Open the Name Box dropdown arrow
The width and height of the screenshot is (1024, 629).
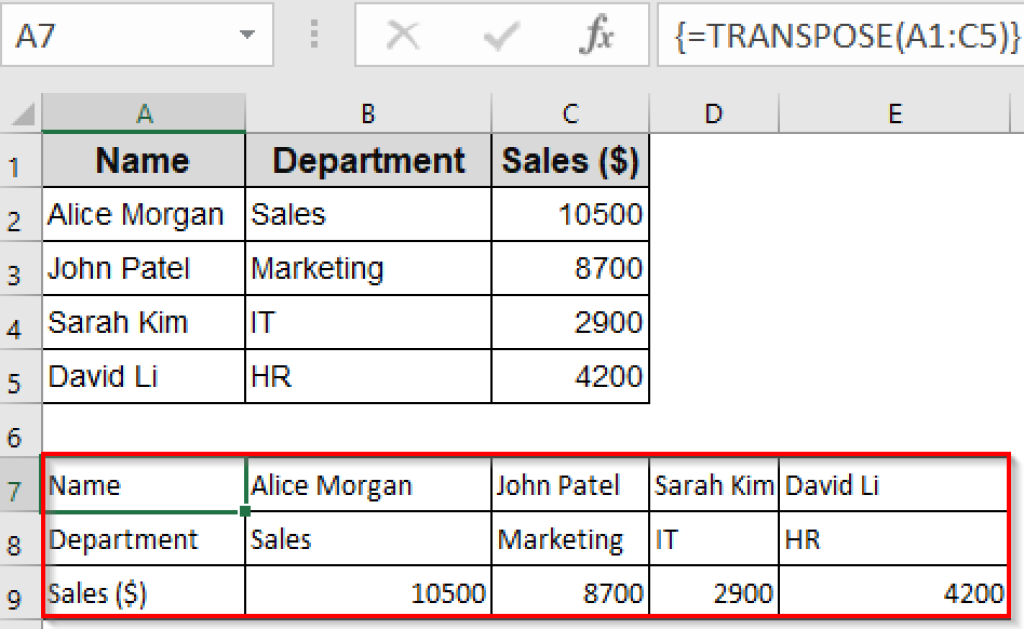tap(247, 33)
